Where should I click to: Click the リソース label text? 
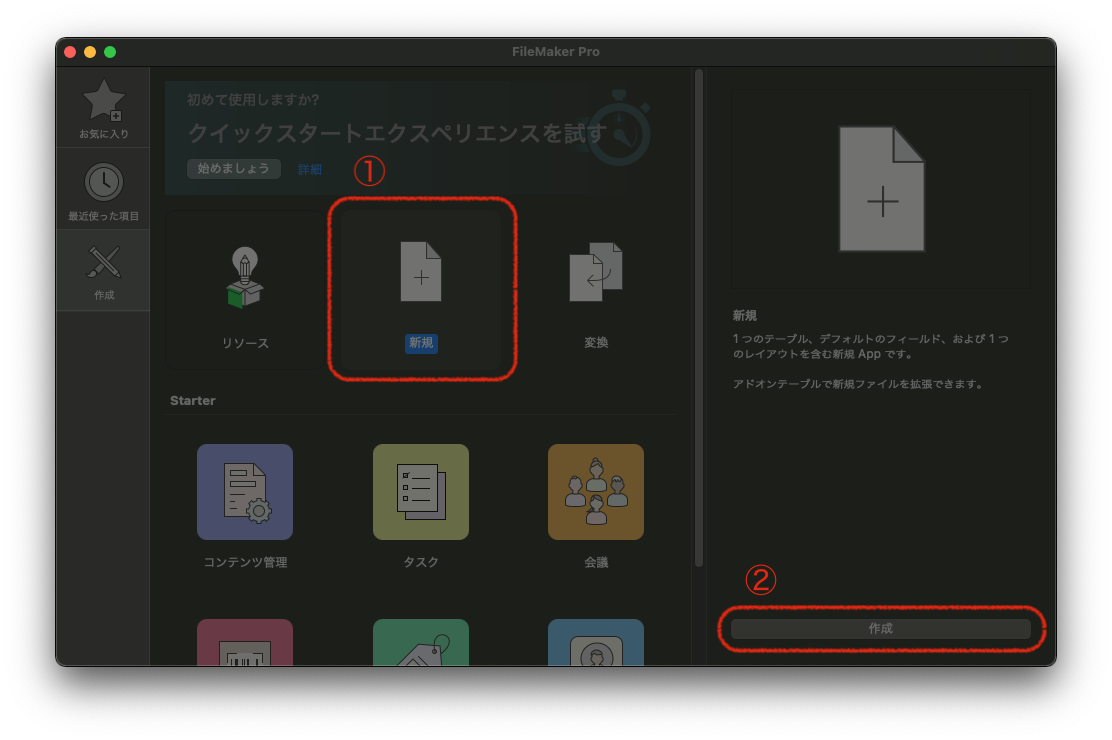click(245, 343)
